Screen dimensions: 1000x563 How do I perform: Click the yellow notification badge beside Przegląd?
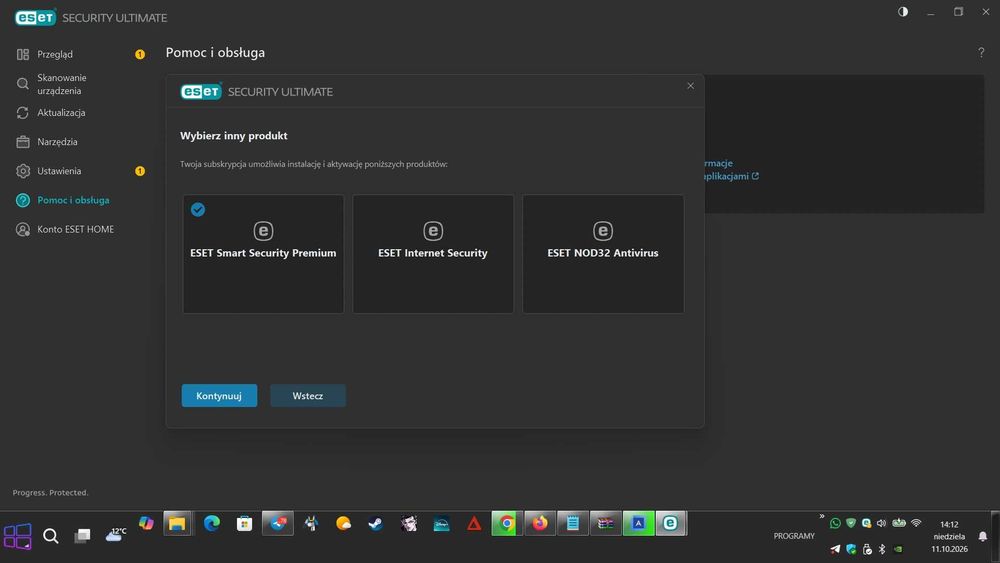140,54
